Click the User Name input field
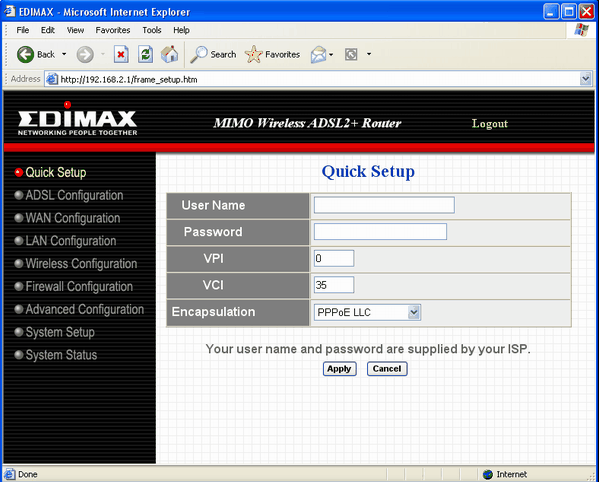This screenshot has height=482, width=599. [384, 205]
